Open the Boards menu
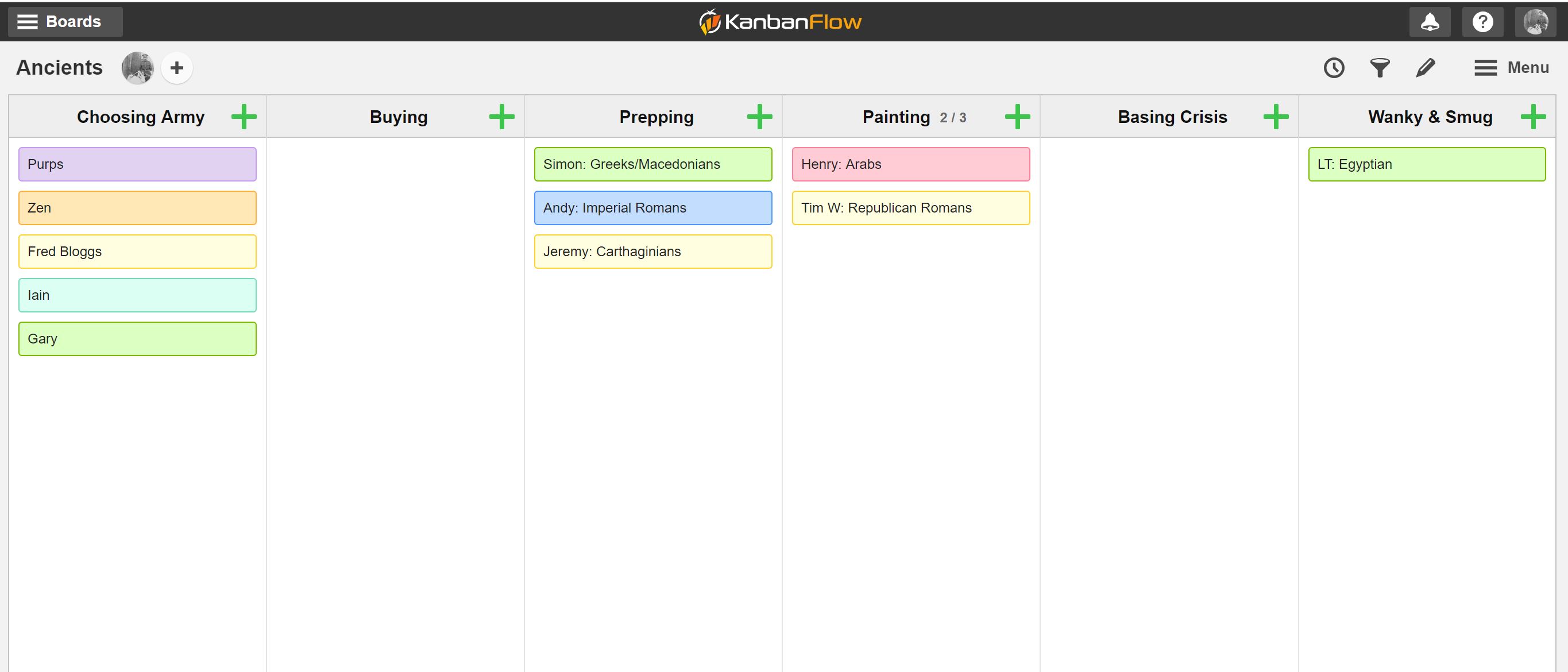This screenshot has height=672, width=1568. [x=64, y=22]
